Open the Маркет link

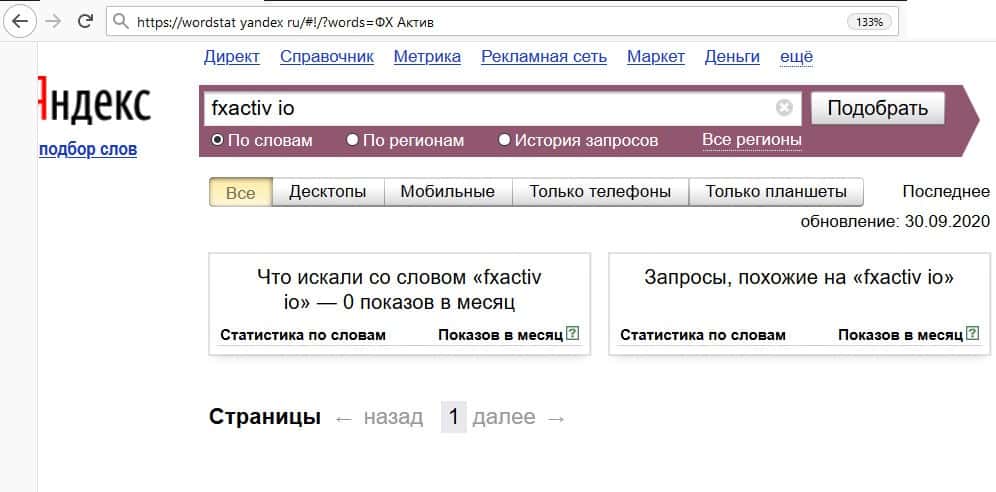point(656,57)
